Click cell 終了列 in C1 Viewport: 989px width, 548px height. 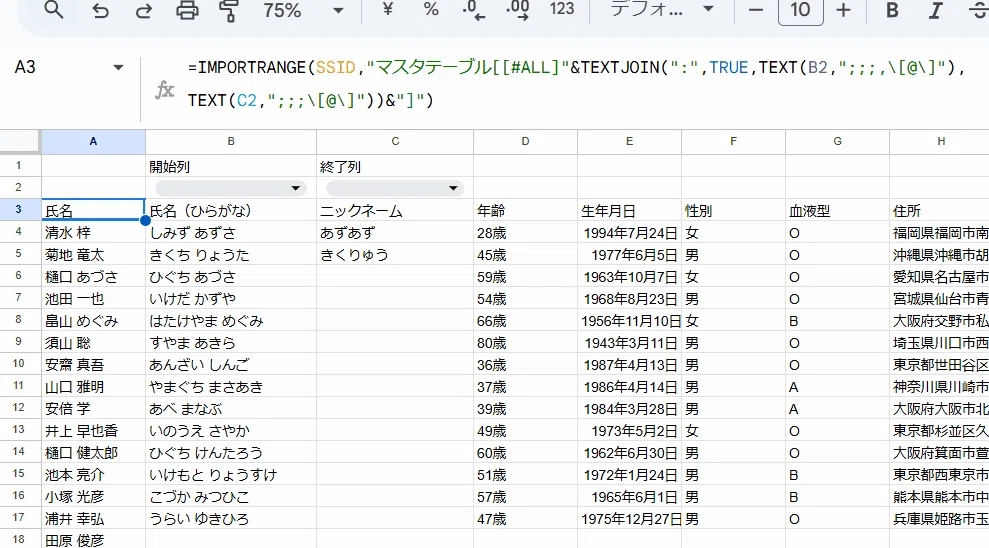(x=395, y=166)
